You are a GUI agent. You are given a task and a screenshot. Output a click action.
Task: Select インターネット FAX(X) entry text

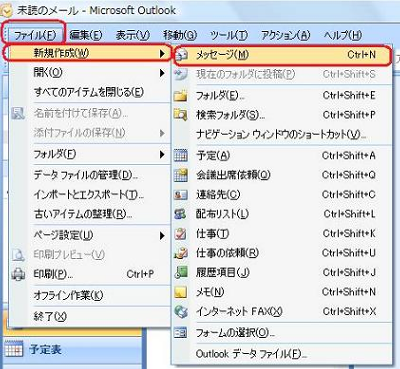coord(239,312)
